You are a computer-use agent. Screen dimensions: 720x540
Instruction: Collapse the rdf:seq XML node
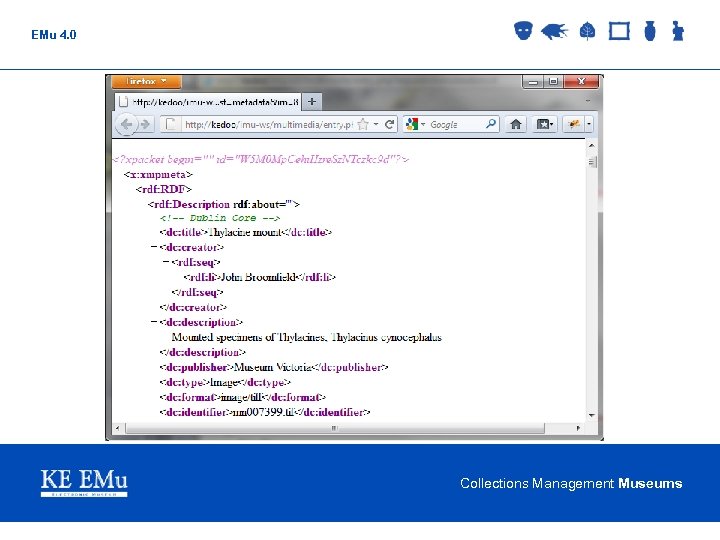[x=166, y=262]
